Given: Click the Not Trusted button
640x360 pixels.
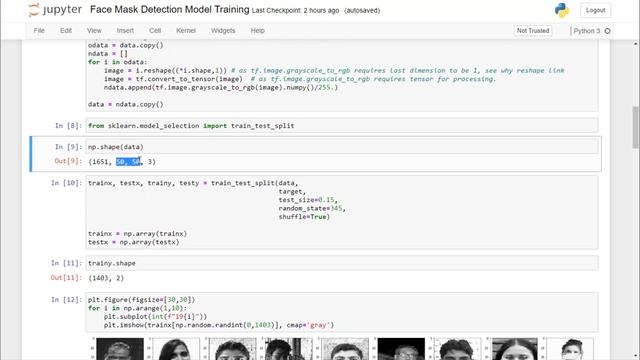Looking at the screenshot, I should [x=533, y=31].
